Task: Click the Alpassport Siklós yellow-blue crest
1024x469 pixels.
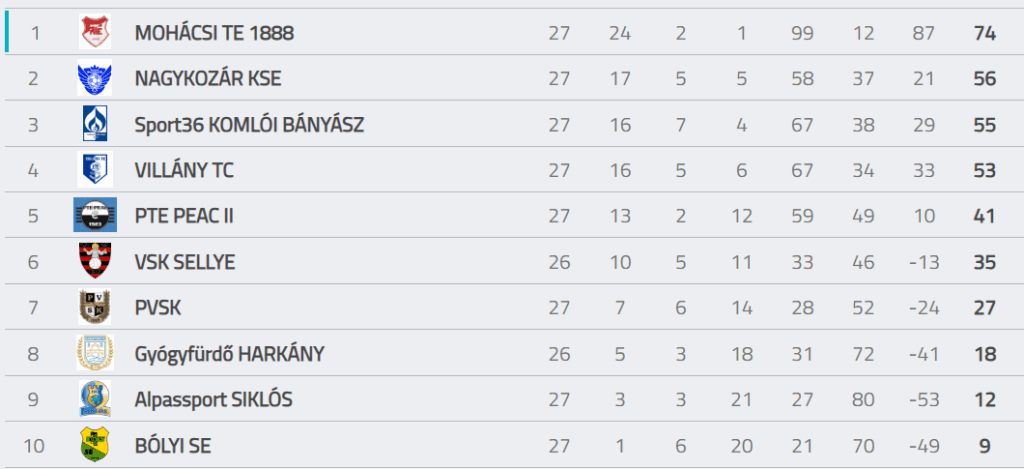Action: point(95,398)
